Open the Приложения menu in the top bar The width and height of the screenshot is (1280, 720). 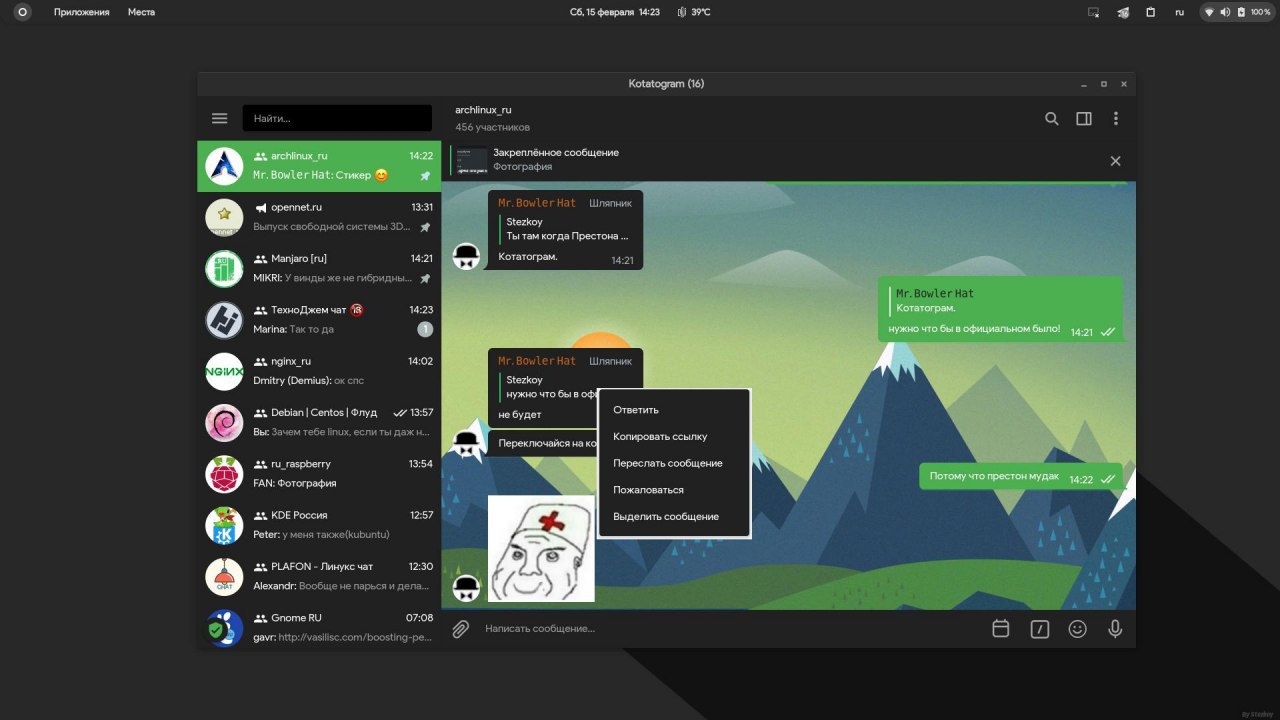82,12
